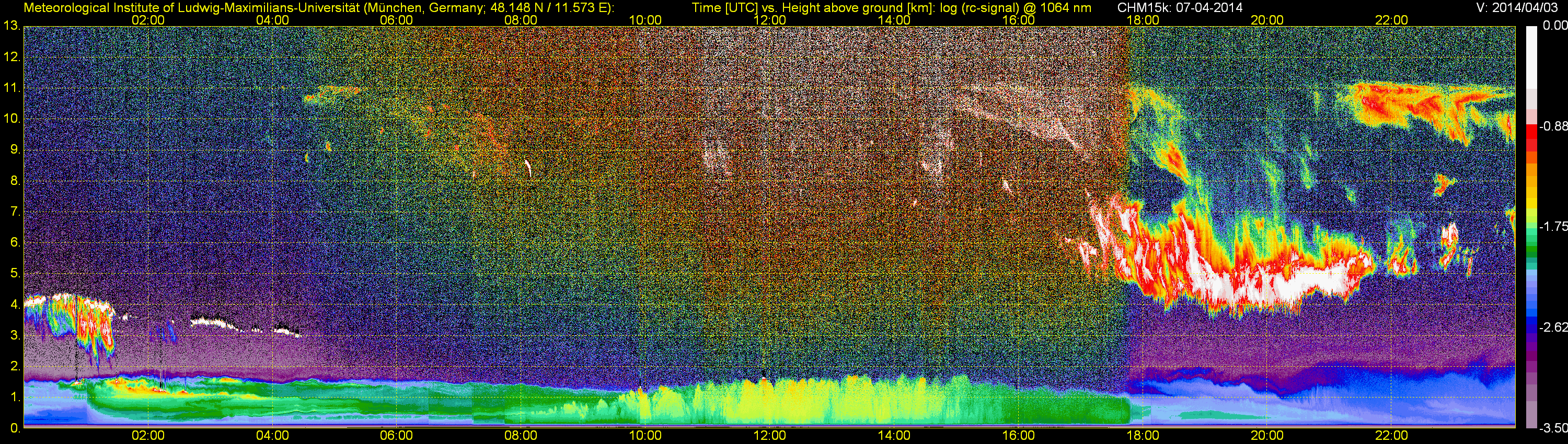This screenshot has height=444, width=1568.
Task: Click the 6 km height axis label
Action: (15, 242)
